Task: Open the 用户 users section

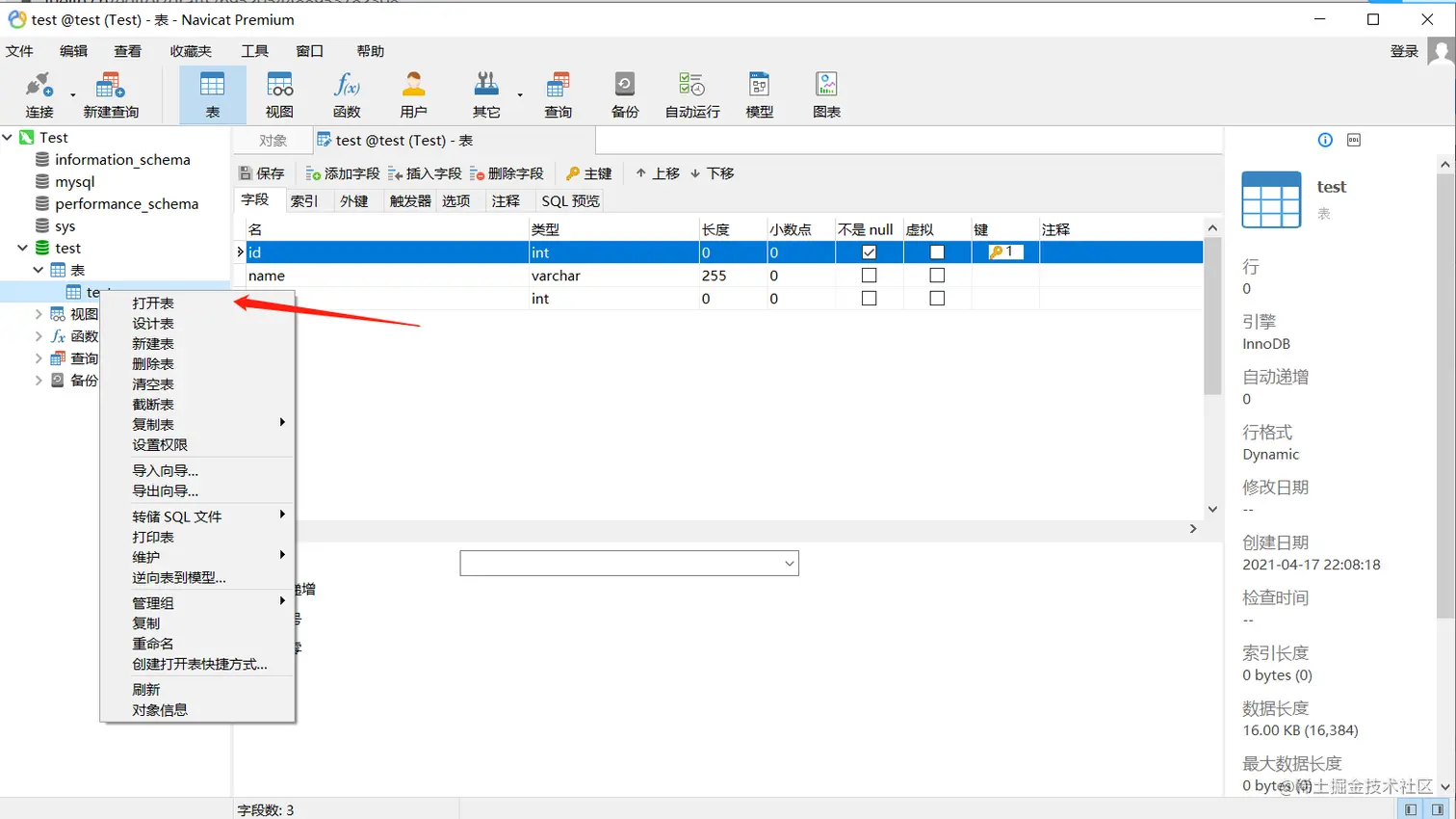Action: pos(414,94)
